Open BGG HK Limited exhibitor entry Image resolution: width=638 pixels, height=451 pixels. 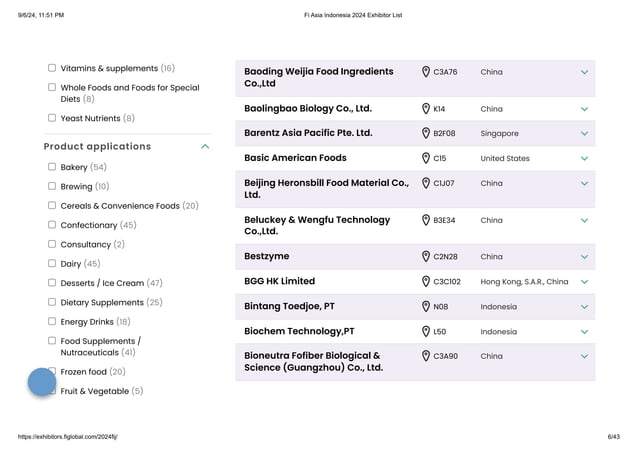[x=279, y=282]
